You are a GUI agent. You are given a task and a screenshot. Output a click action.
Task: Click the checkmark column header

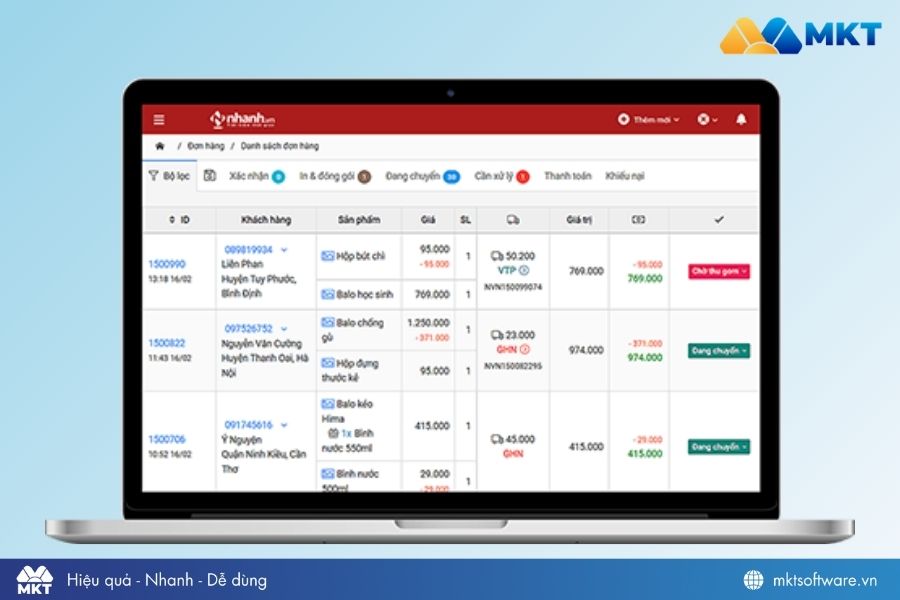click(x=718, y=219)
